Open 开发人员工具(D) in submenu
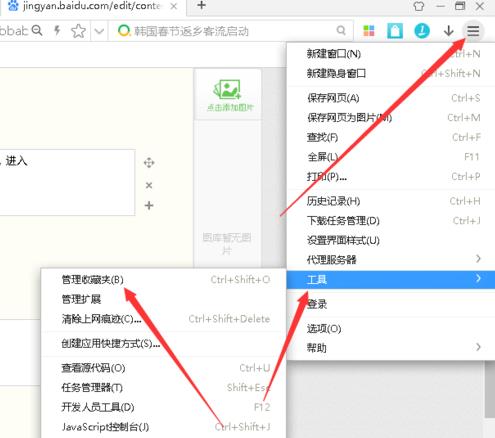Viewport: 495px width, 438px height. [163, 407]
